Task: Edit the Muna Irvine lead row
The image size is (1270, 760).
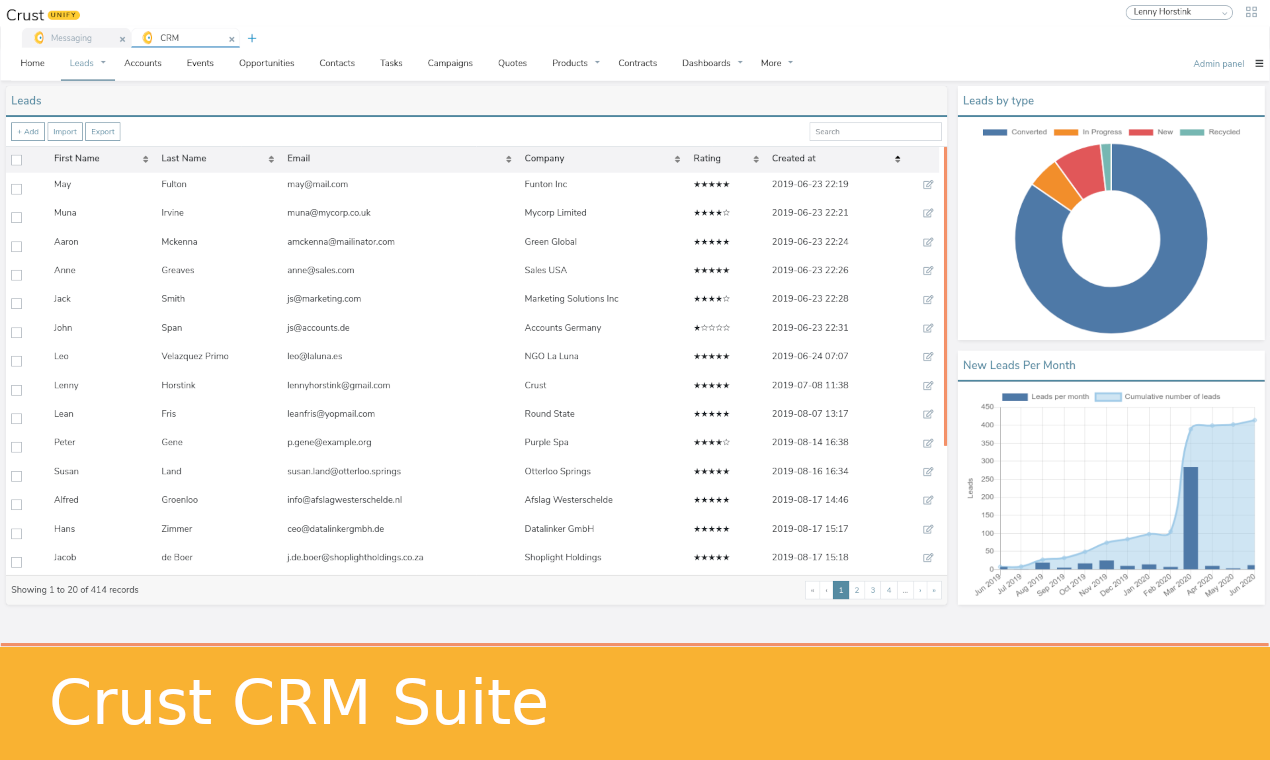Action: [928, 213]
